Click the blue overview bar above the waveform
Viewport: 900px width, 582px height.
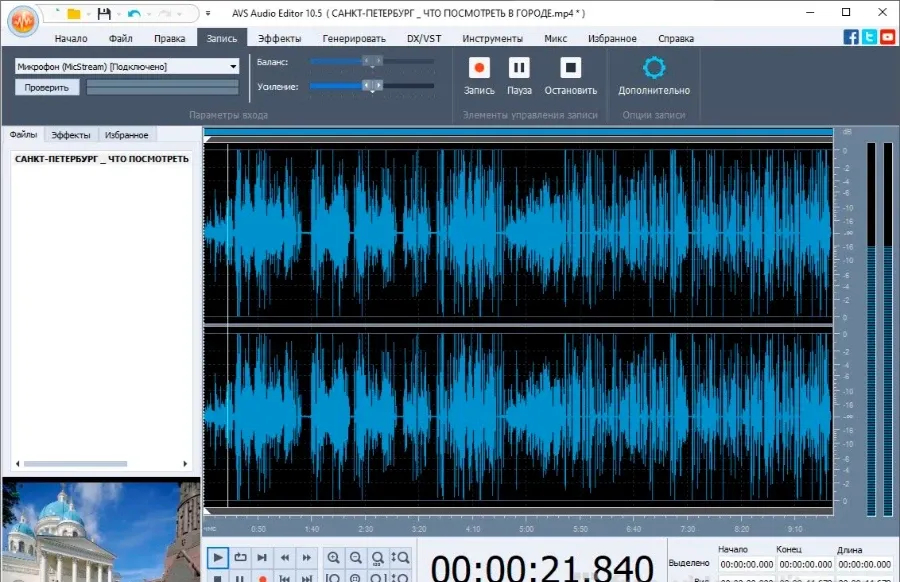(x=518, y=133)
